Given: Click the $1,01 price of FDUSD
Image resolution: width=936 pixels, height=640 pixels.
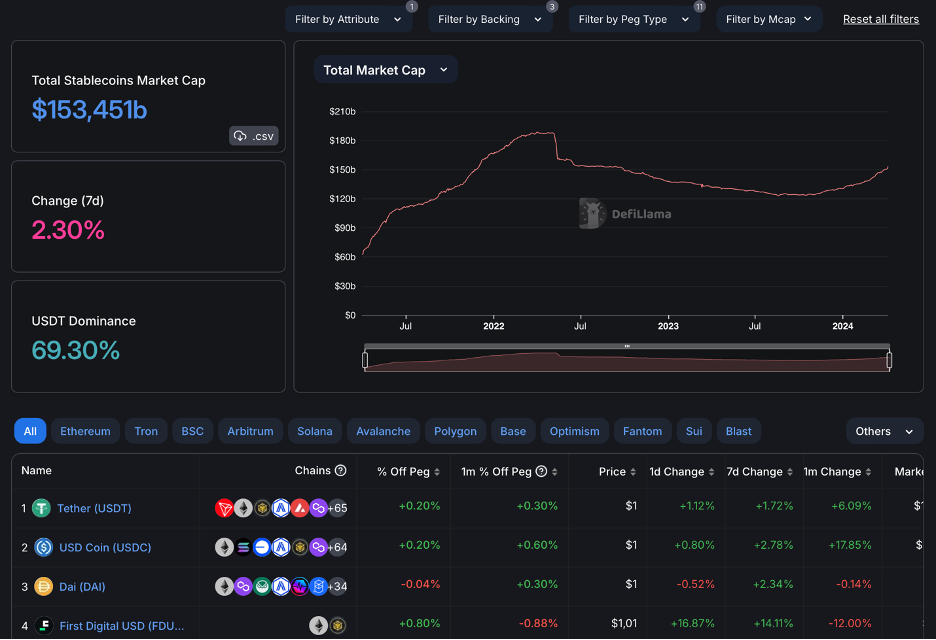Looking at the screenshot, I should [624, 623].
